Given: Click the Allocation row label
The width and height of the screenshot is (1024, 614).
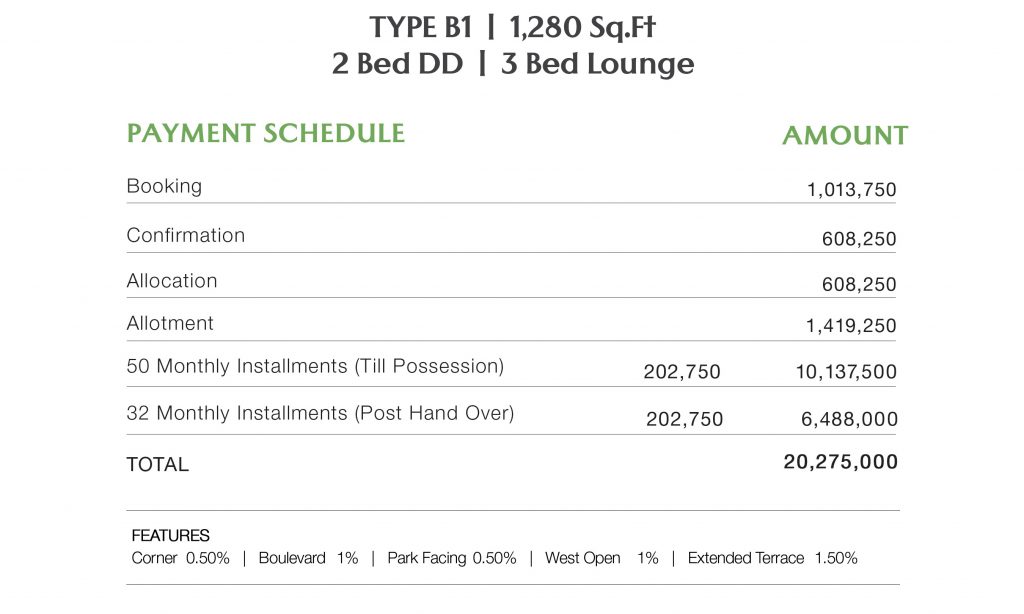Looking at the screenshot, I should [x=171, y=281].
